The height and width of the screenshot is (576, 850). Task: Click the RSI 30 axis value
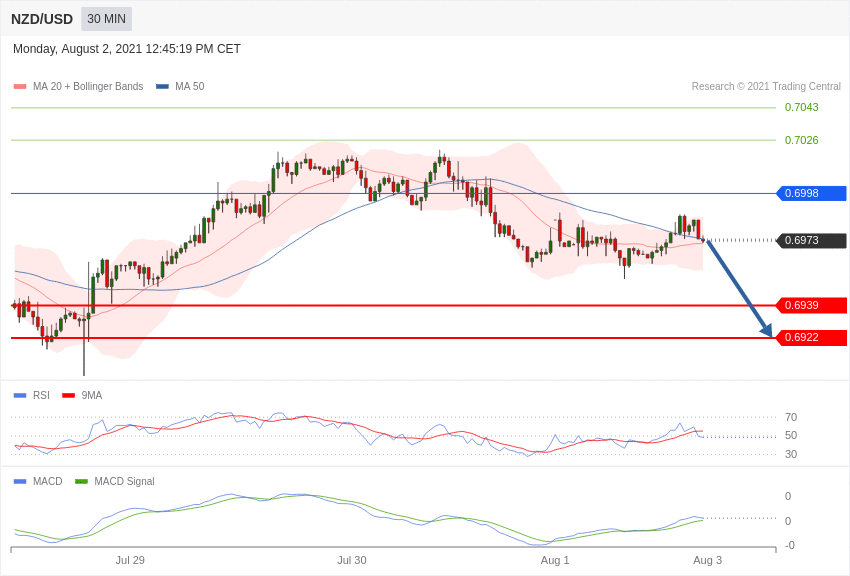click(791, 454)
